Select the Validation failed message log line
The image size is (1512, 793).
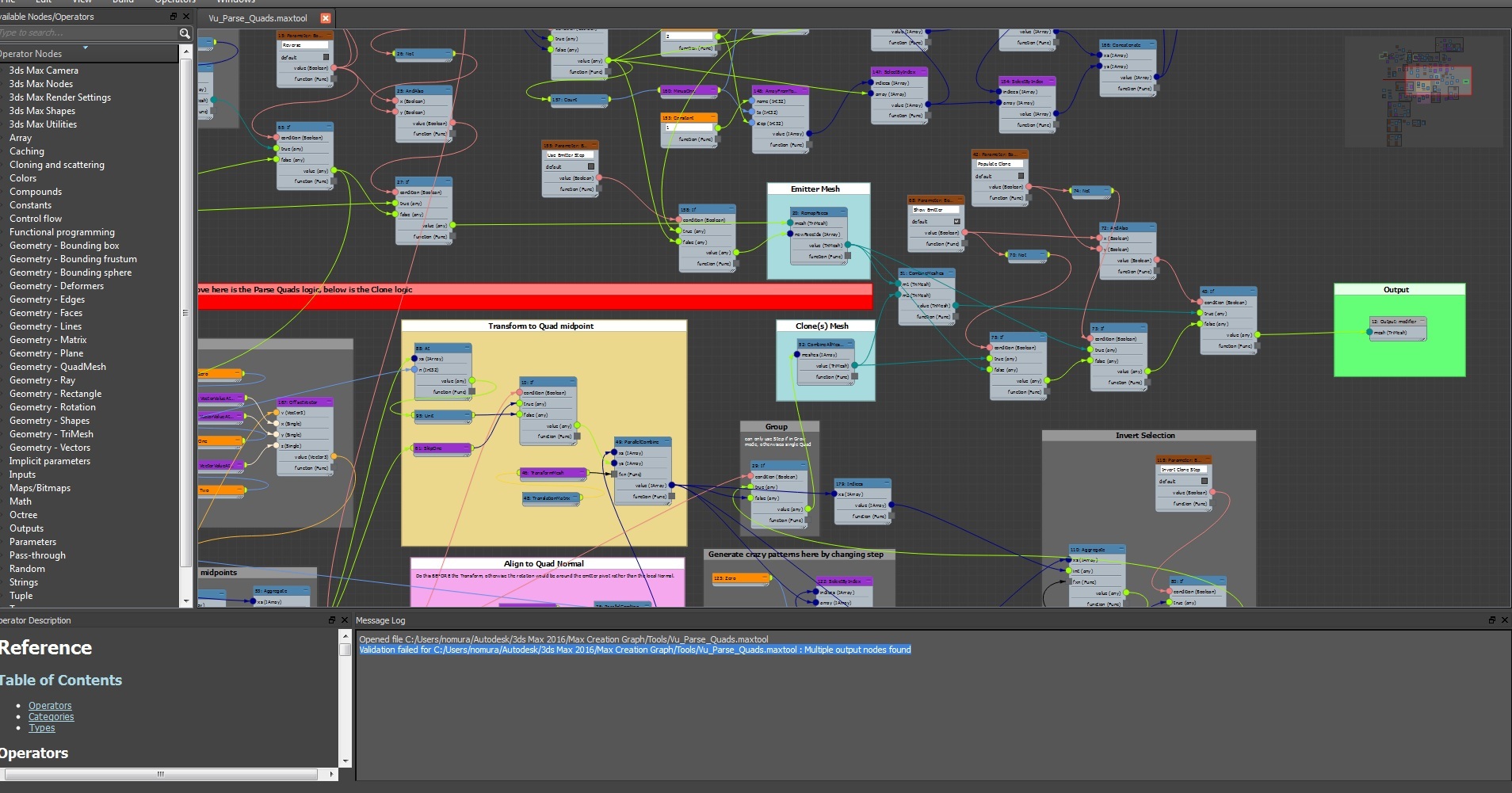(x=635, y=650)
